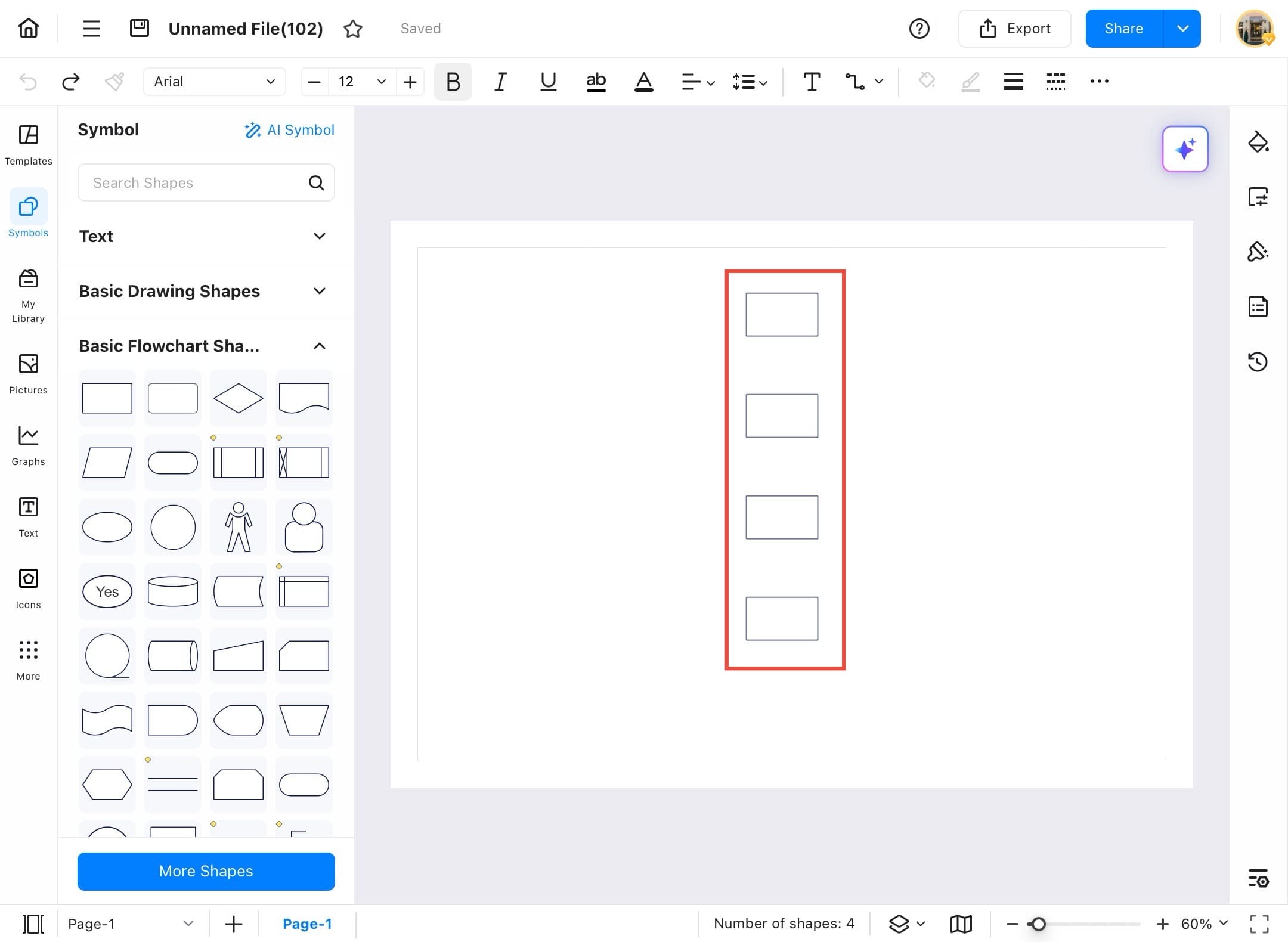Image resolution: width=1288 pixels, height=942 pixels.
Task: Click the zoom slider handle
Action: pyautogui.click(x=1038, y=924)
